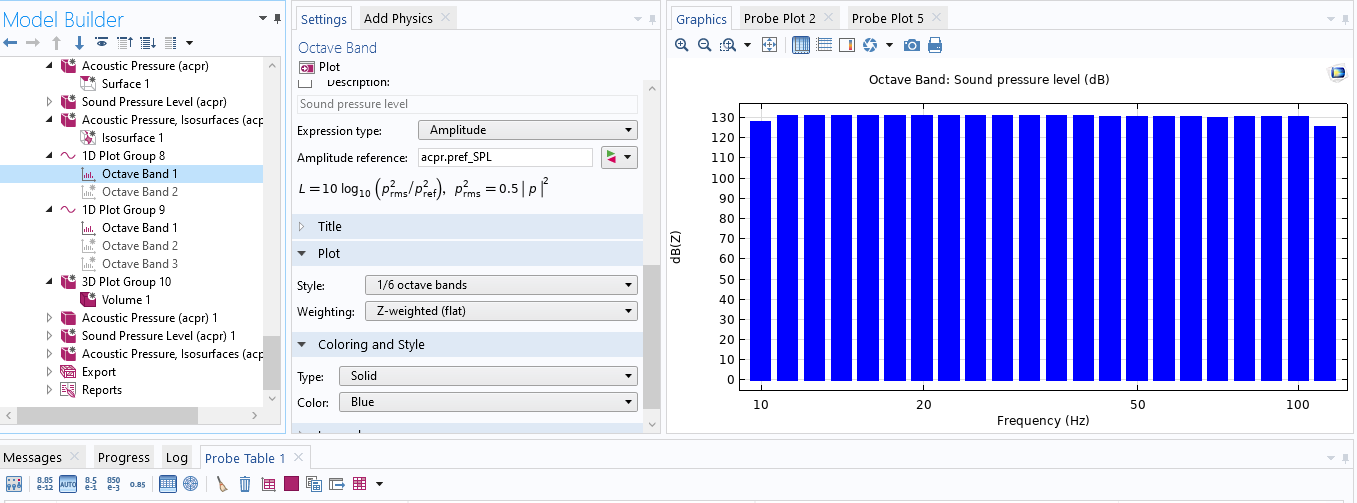The height and width of the screenshot is (503, 1357).
Task: Expand the Title section
Action: coord(329,227)
